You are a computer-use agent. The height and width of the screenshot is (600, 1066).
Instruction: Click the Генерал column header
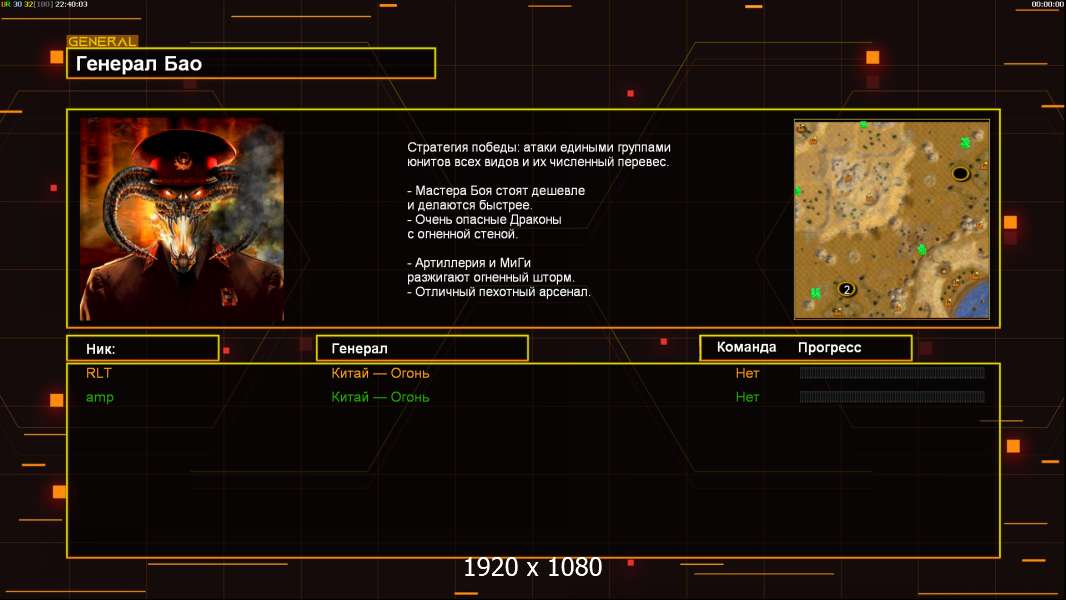point(422,349)
